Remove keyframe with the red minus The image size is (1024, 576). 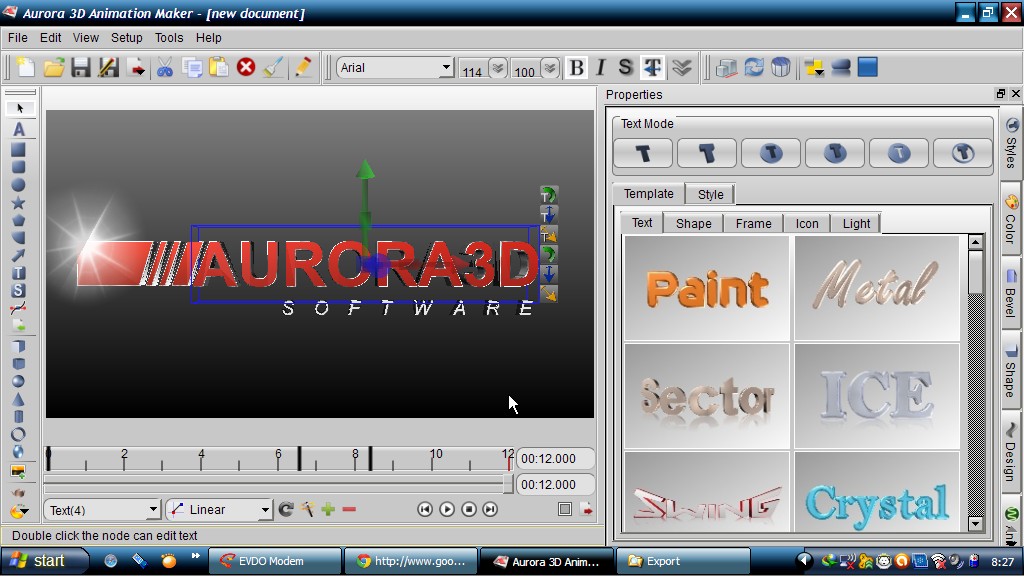point(349,509)
